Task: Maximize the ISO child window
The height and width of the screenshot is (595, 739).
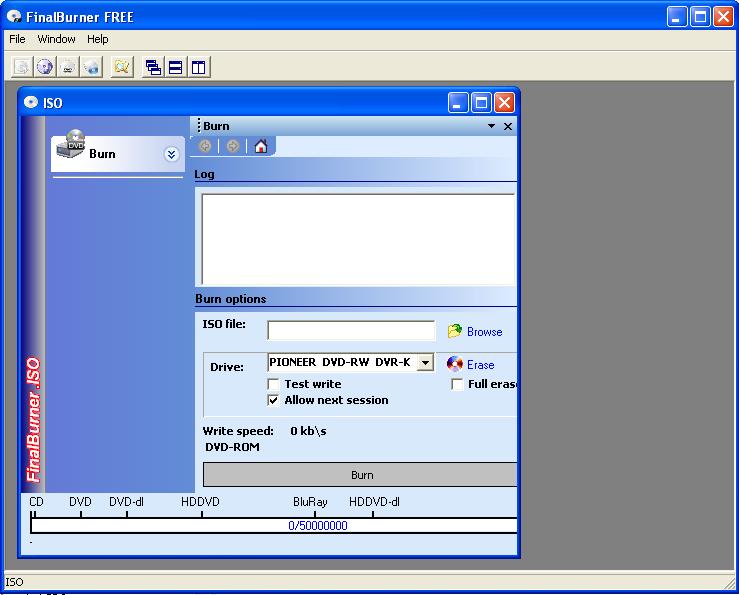Action: pos(481,102)
